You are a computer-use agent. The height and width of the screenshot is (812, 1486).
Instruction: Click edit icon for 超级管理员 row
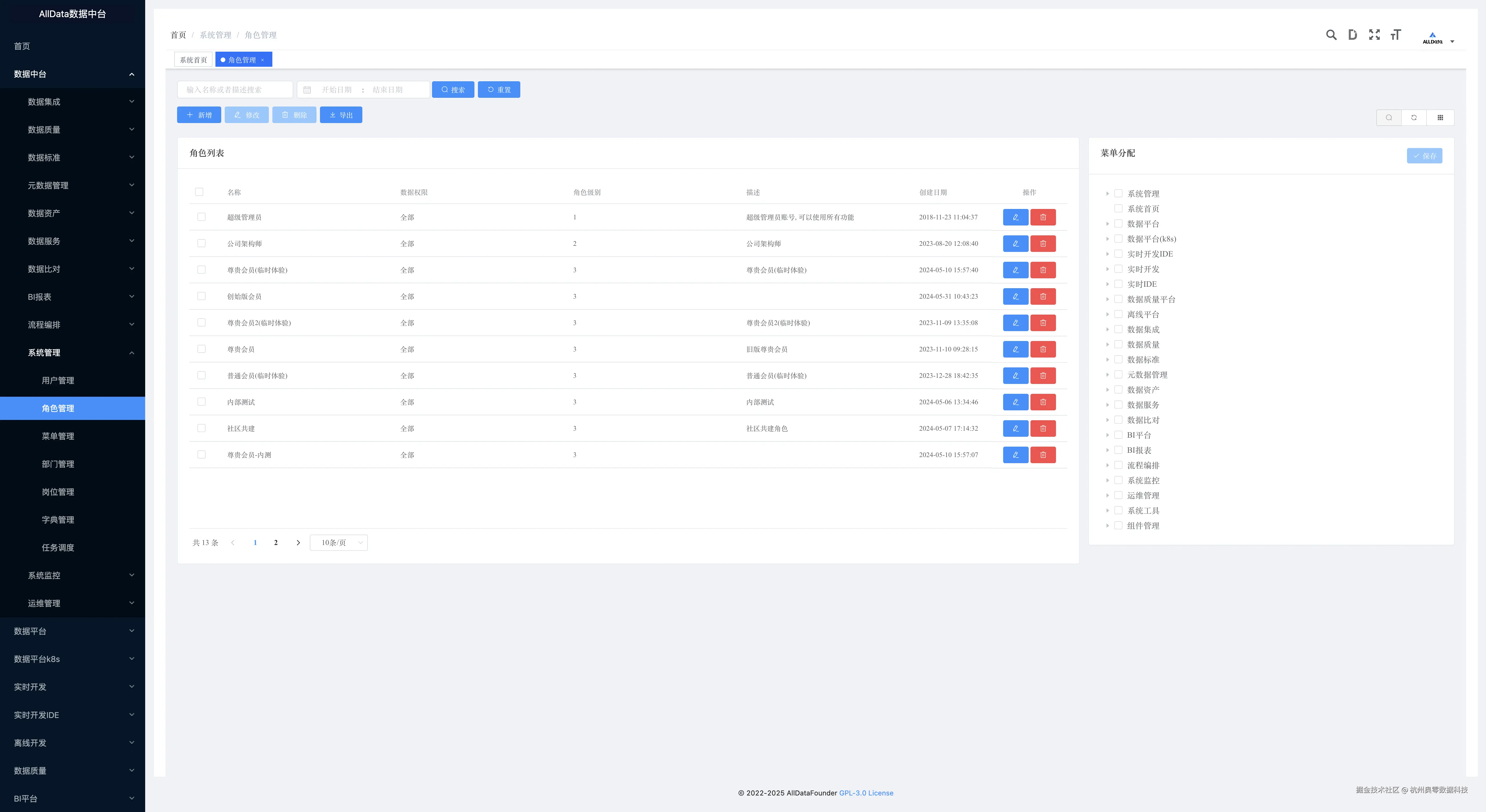(1015, 217)
